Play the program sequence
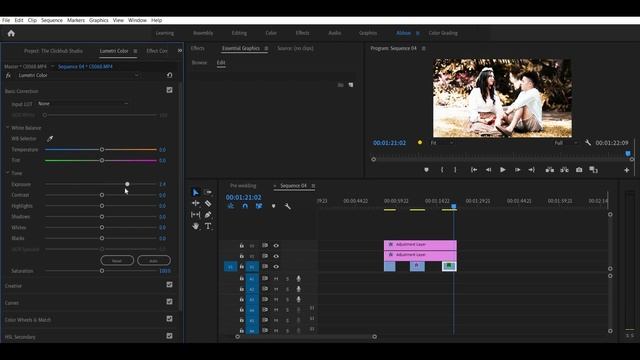The height and width of the screenshot is (360, 640). pos(503,170)
